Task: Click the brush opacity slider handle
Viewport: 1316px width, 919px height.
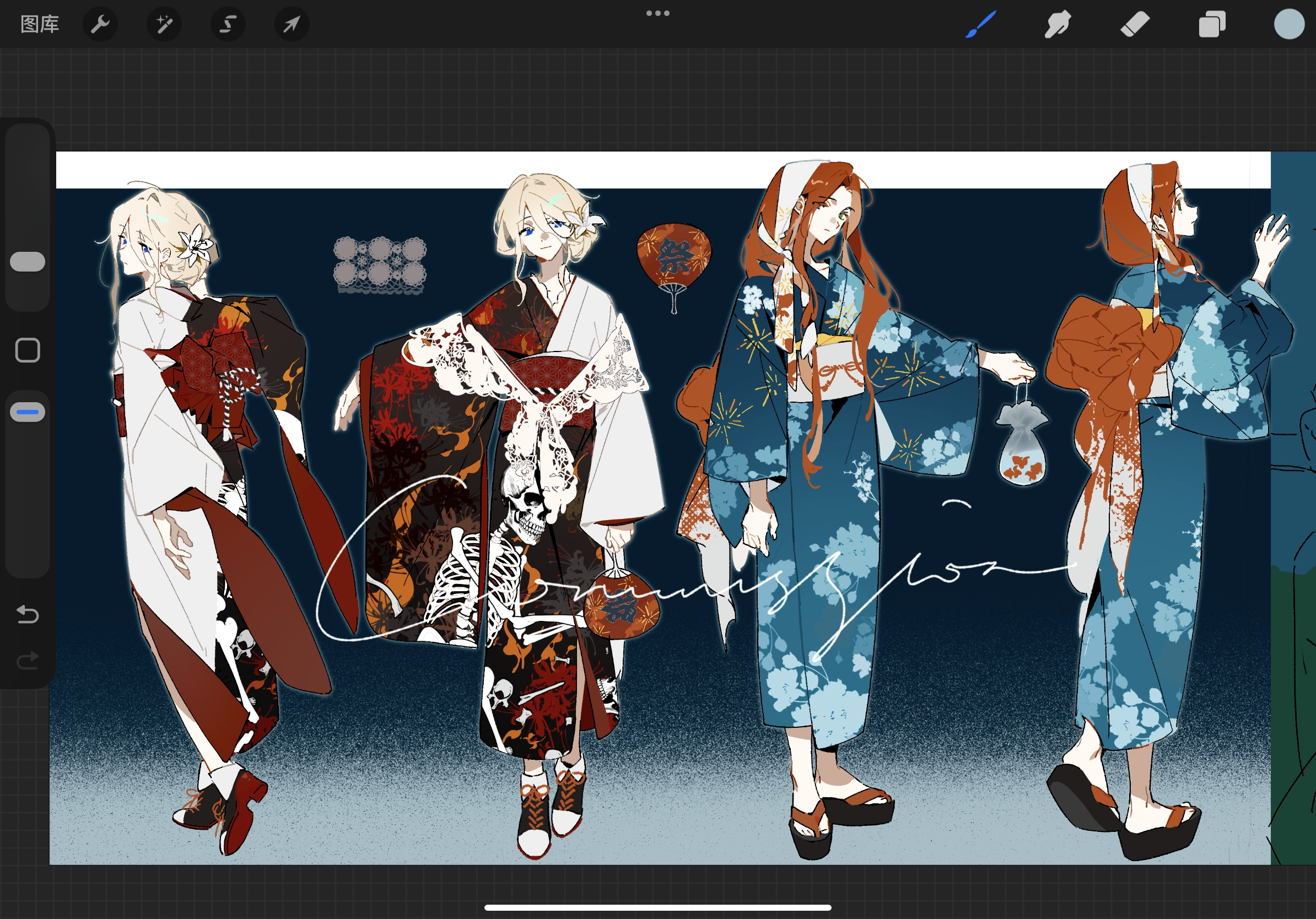Action: click(x=28, y=412)
